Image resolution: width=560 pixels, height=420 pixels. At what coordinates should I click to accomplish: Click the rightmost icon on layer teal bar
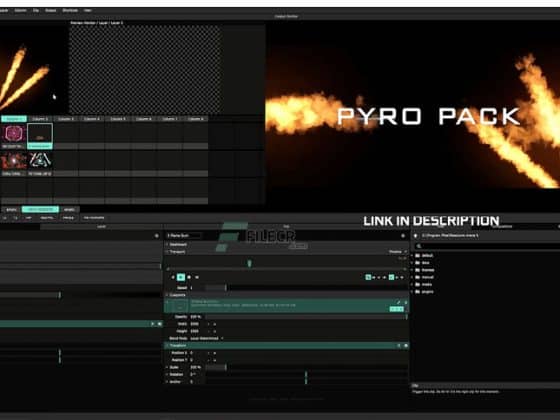pos(159,324)
